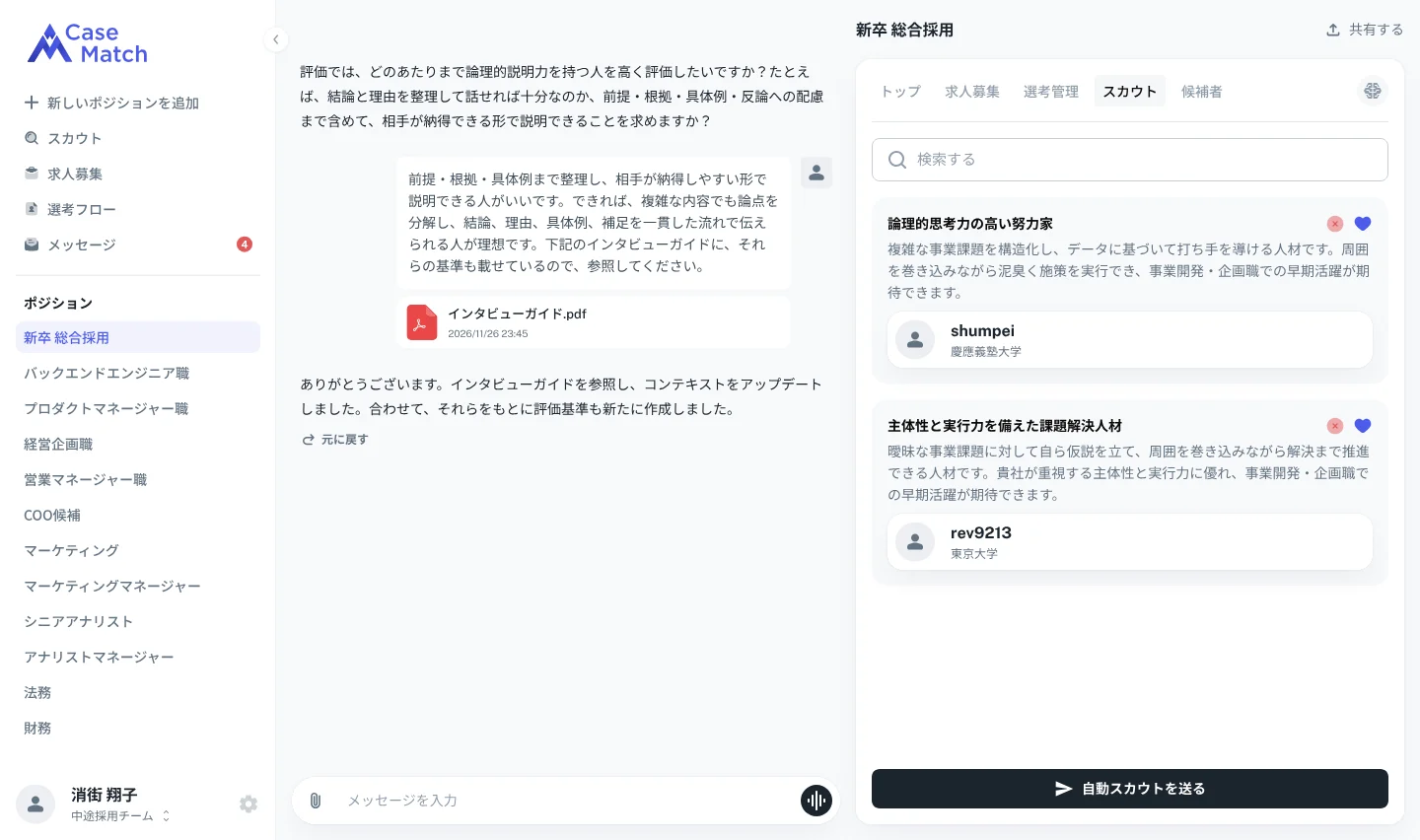Select the マーケティング position
This screenshot has height=840, width=1420.
point(138,550)
